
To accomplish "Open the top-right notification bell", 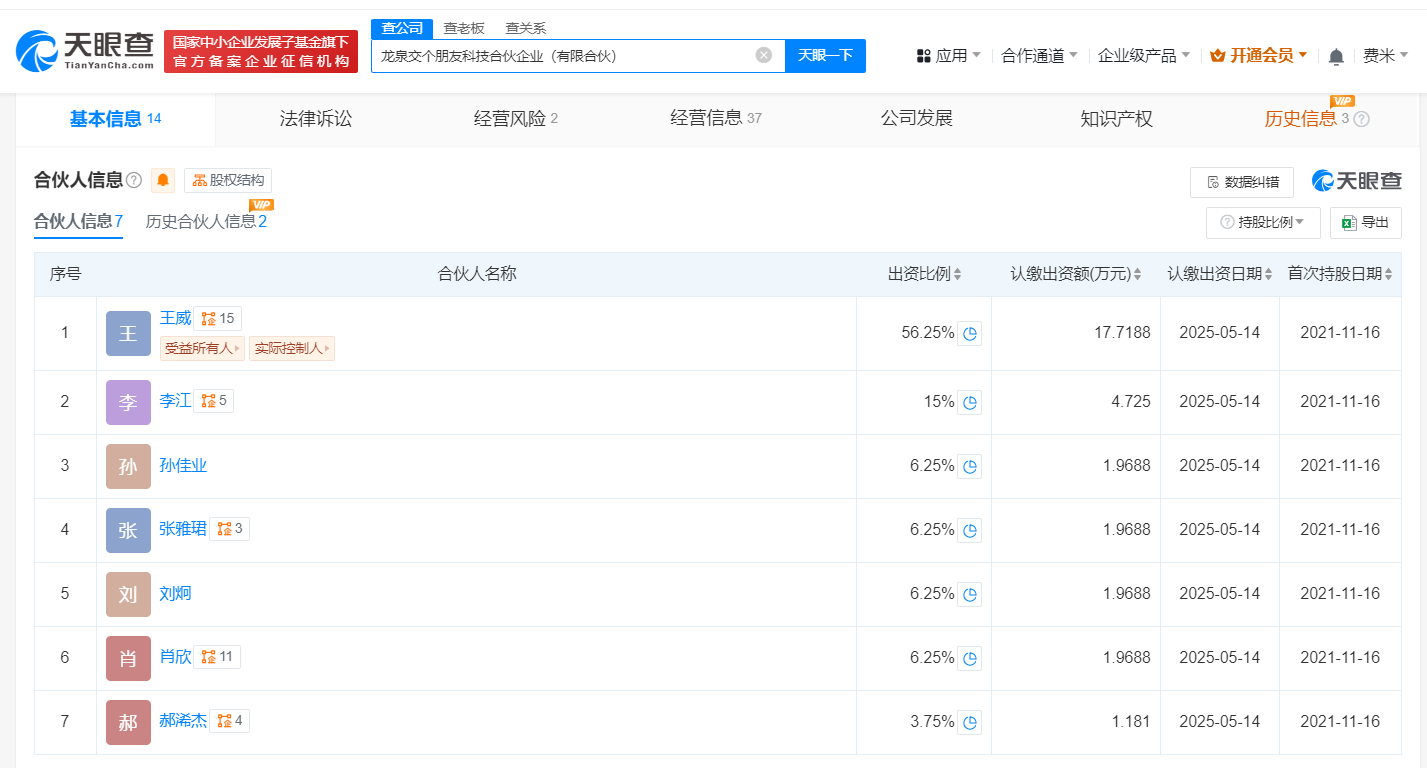I will (x=1335, y=57).
